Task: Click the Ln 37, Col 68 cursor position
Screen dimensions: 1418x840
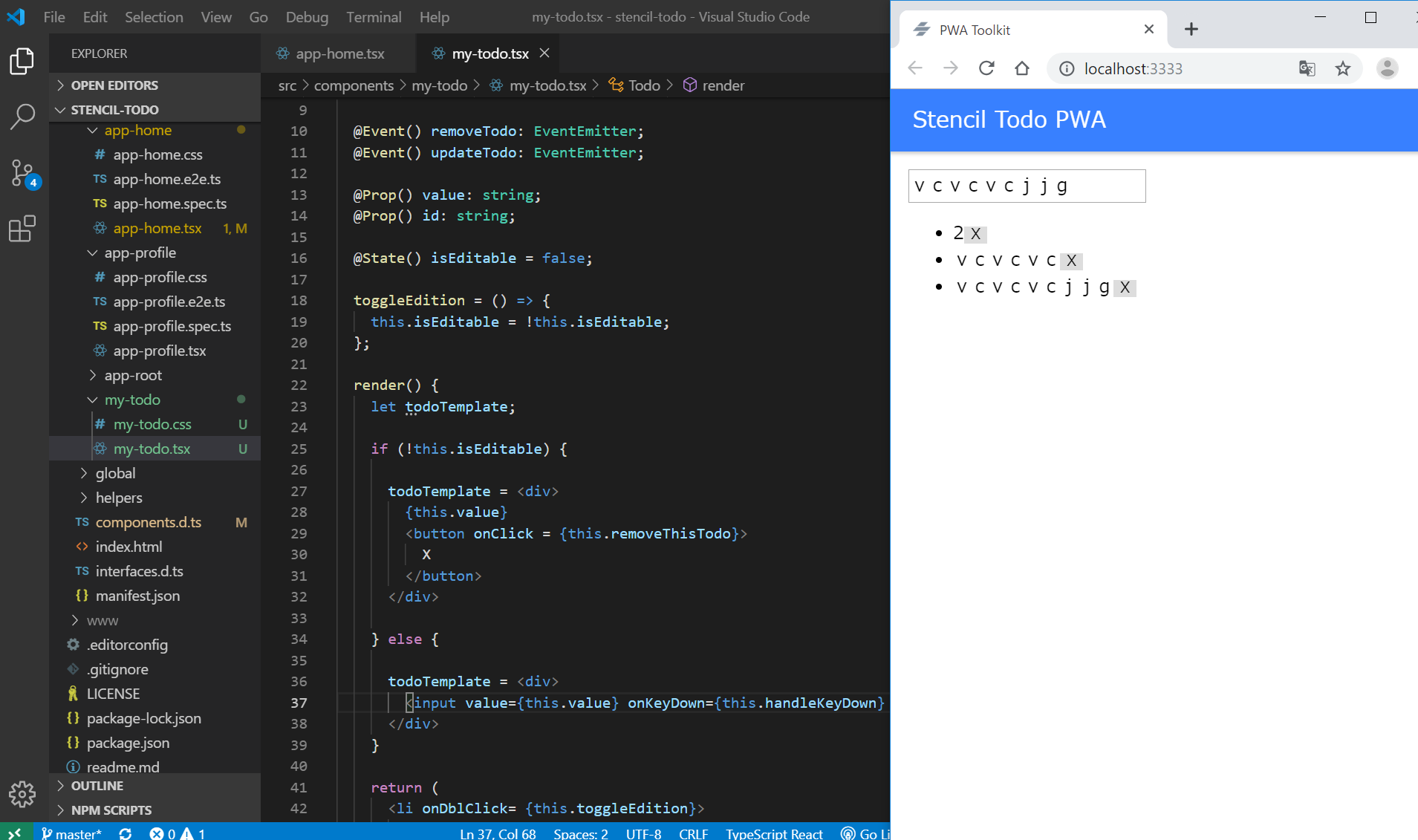Action: (498, 833)
